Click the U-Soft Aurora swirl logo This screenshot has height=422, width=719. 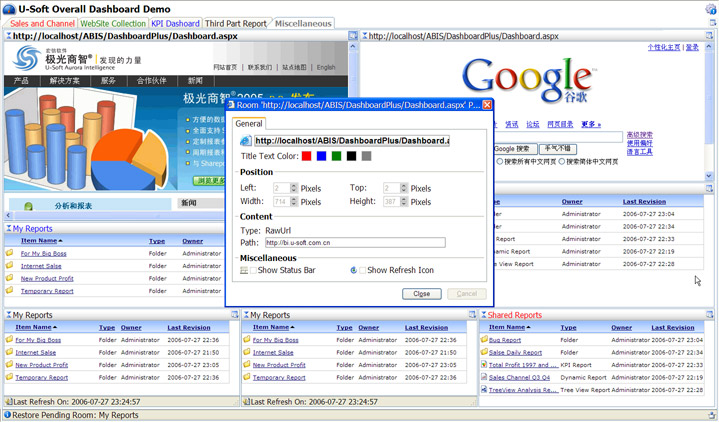tap(27, 58)
